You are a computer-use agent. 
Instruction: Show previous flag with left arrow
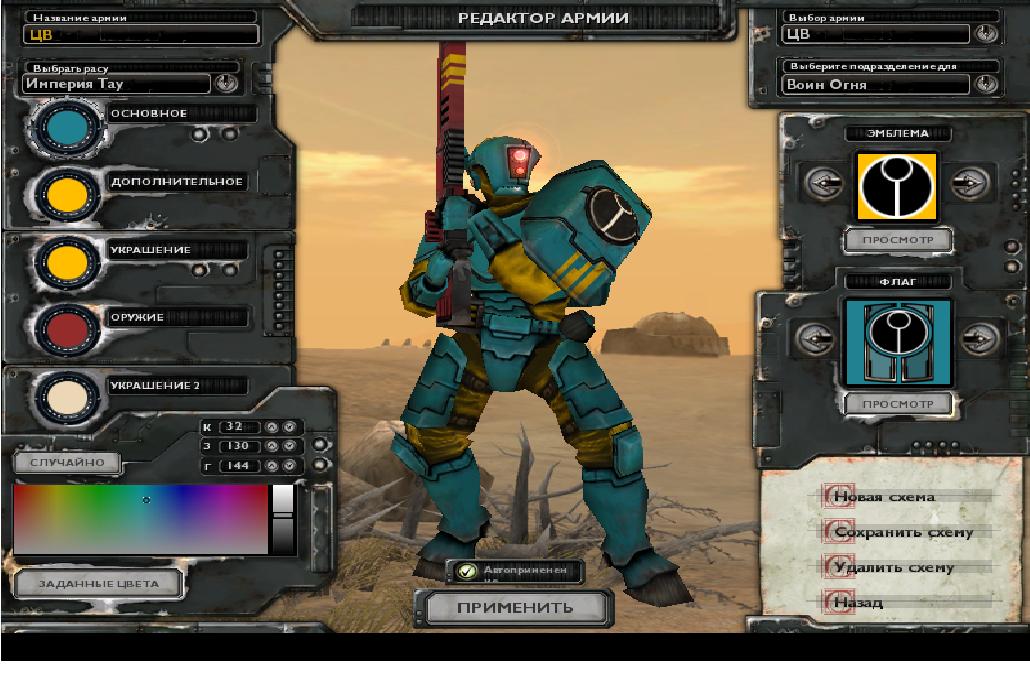(815, 339)
